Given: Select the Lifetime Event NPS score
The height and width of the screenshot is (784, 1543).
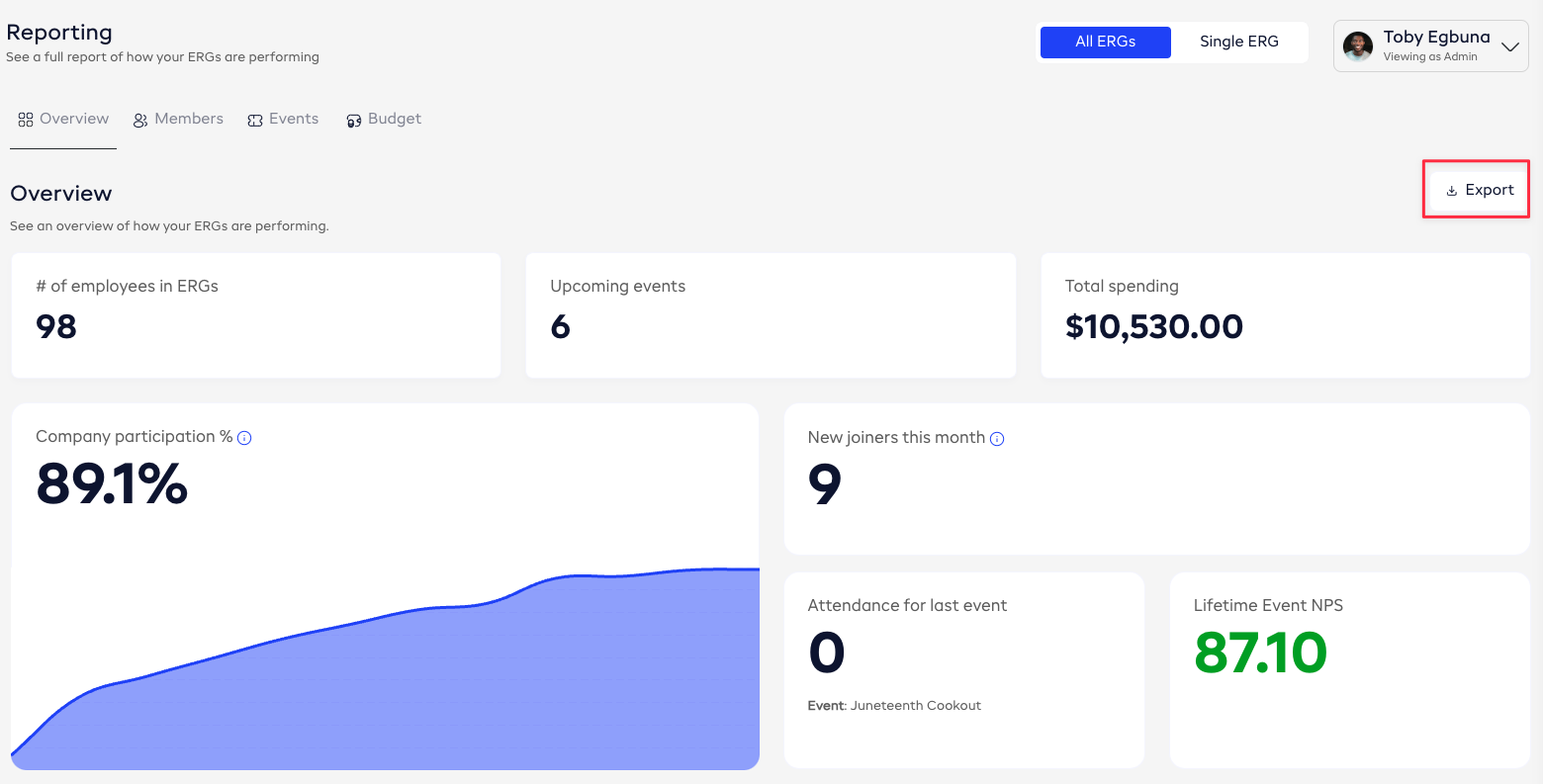Looking at the screenshot, I should coord(1260,653).
